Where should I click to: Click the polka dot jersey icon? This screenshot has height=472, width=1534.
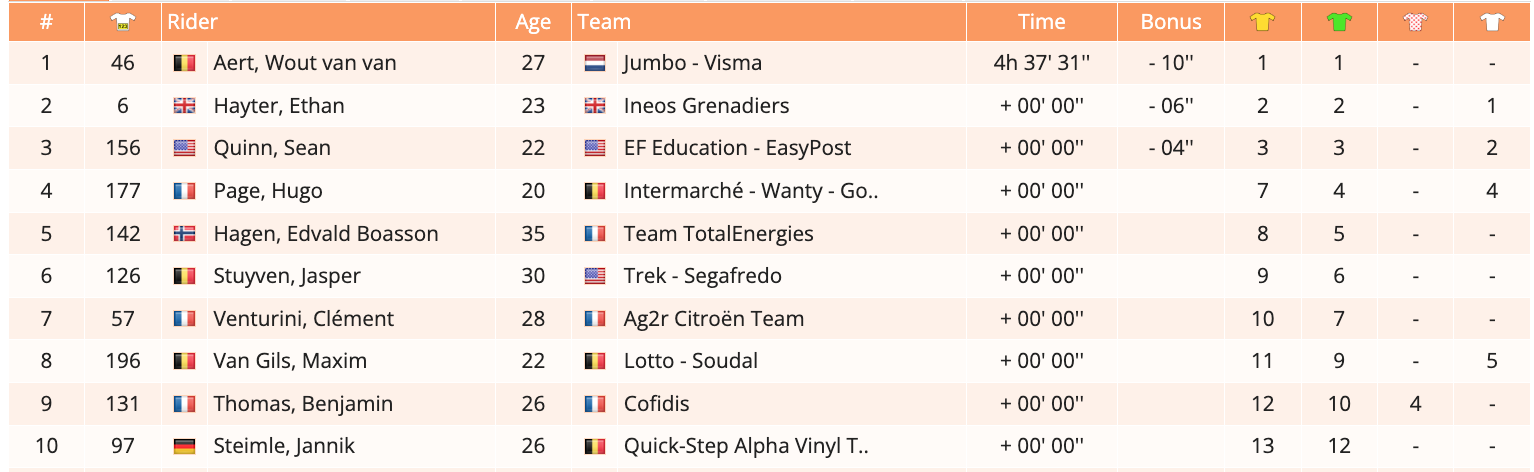(x=1415, y=21)
